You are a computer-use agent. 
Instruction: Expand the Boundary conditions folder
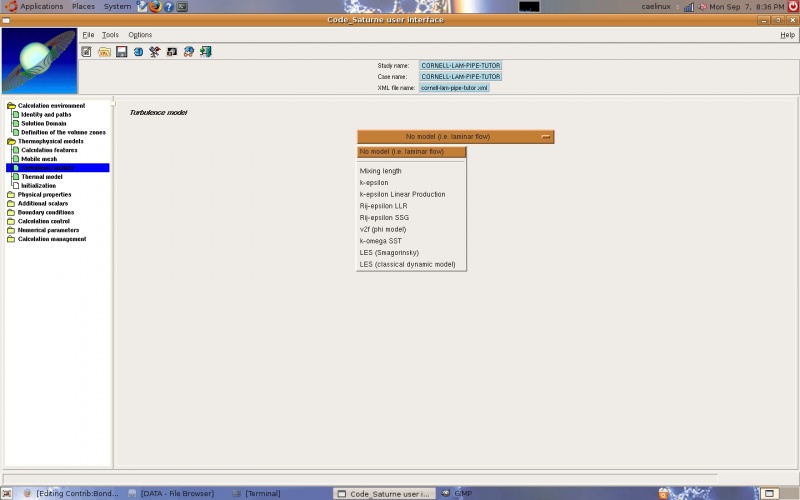11,213
